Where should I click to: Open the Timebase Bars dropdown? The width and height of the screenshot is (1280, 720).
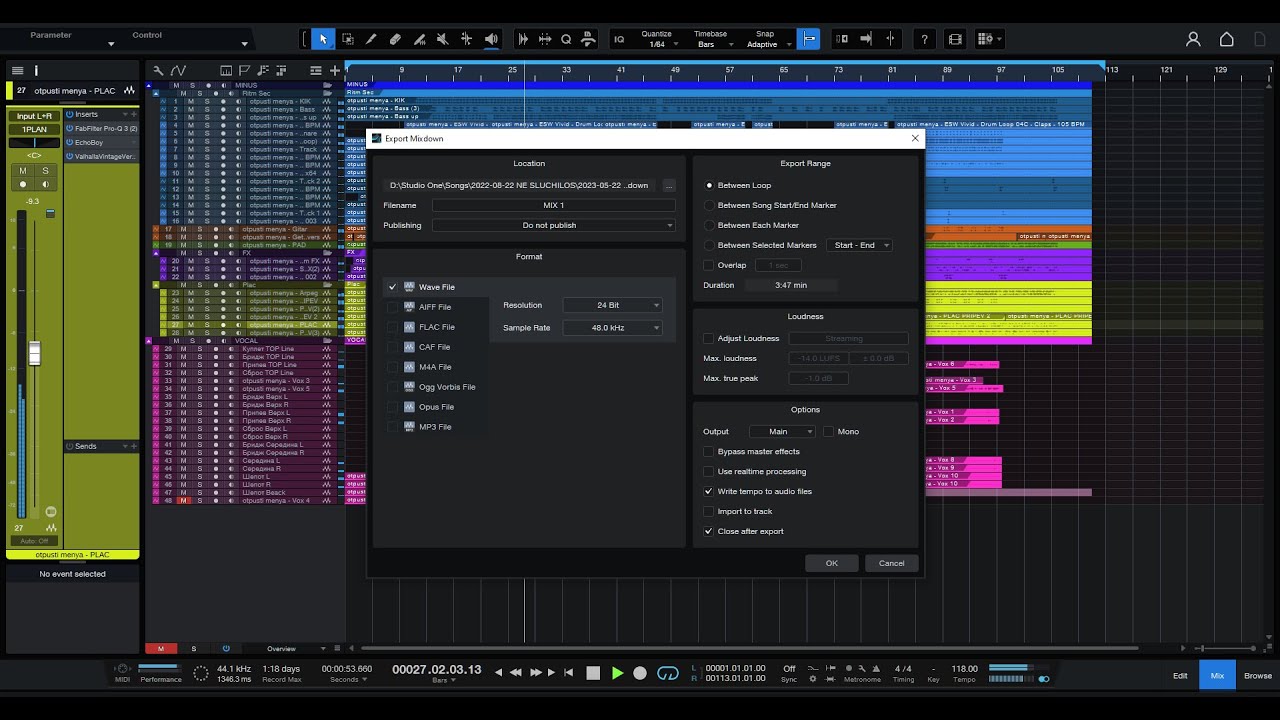click(712, 44)
